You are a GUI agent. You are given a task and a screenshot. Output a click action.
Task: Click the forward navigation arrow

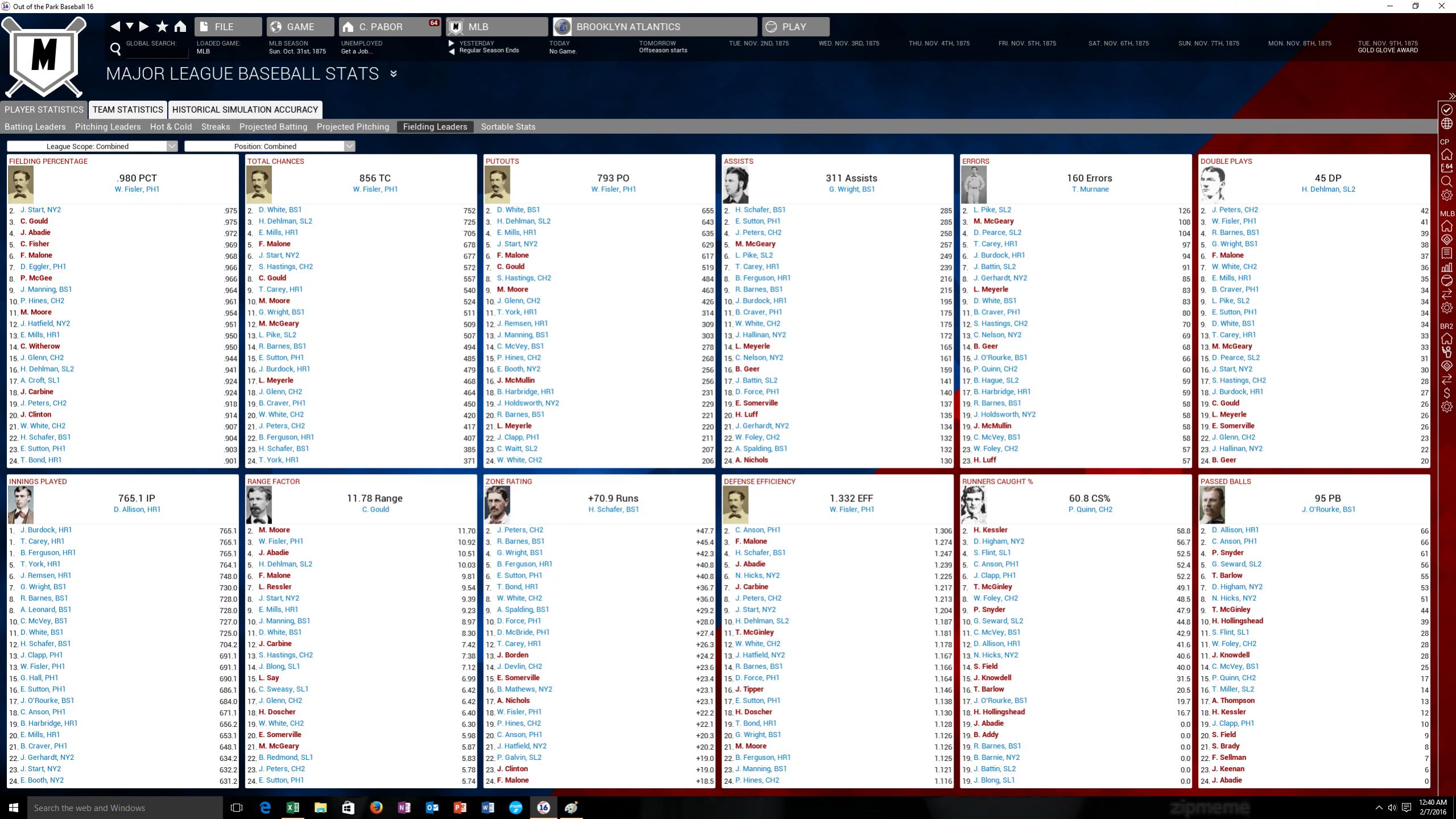click(x=145, y=26)
